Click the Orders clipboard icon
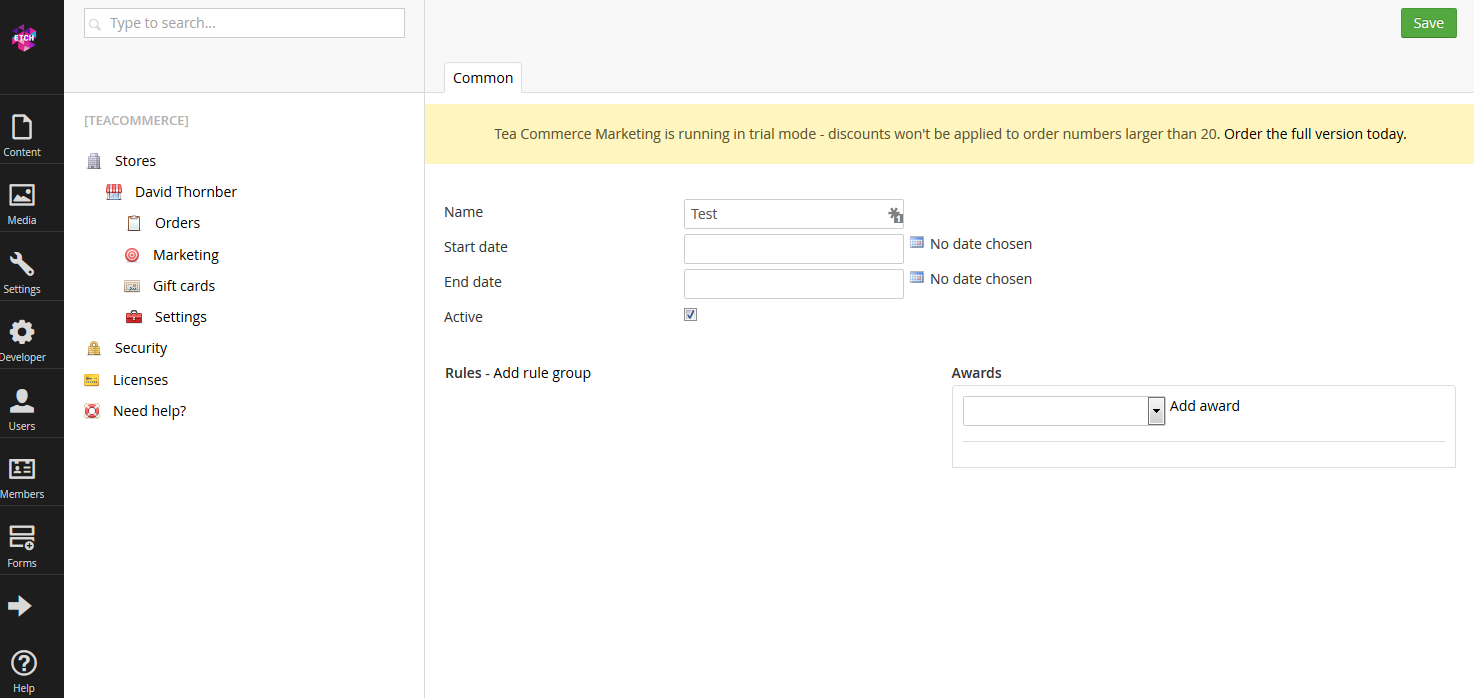Image resolution: width=1474 pixels, height=698 pixels. pos(134,223)
